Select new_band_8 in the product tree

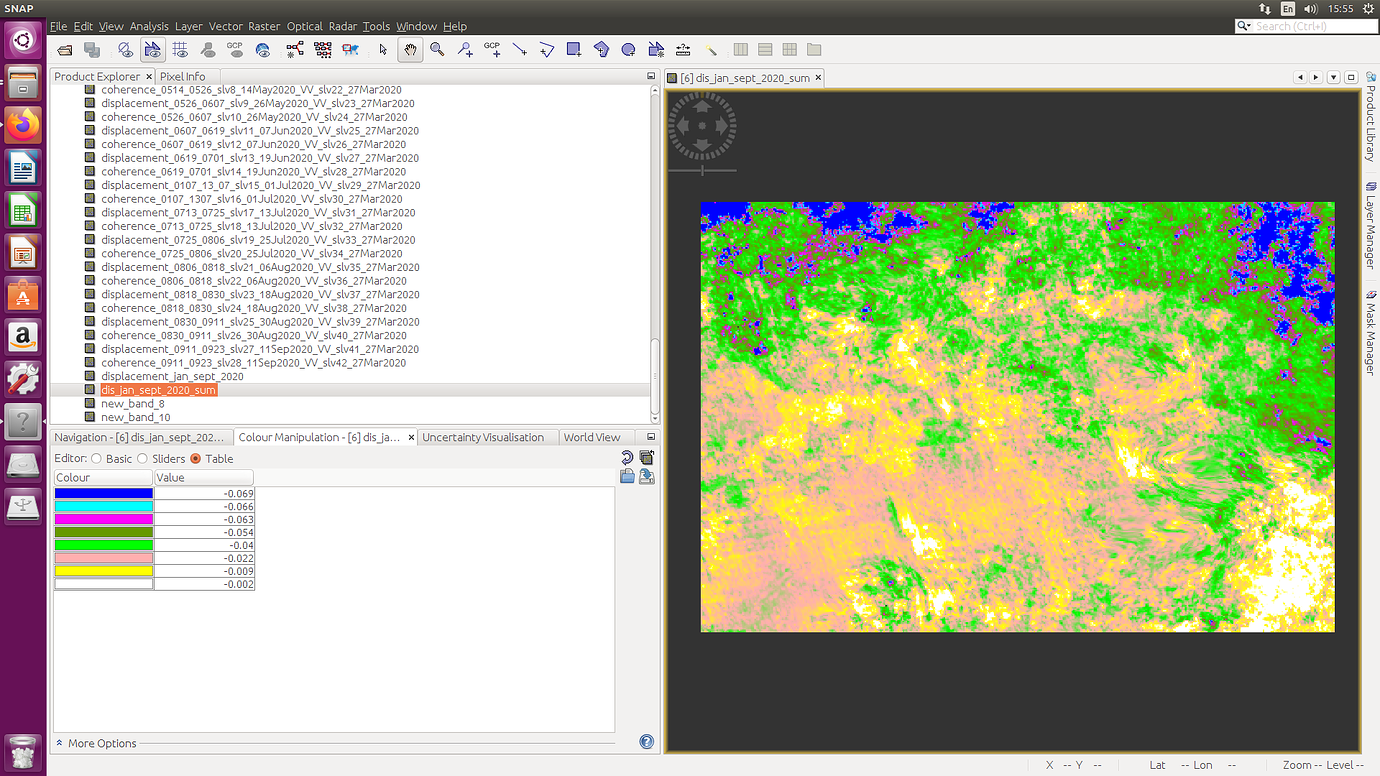133,404
